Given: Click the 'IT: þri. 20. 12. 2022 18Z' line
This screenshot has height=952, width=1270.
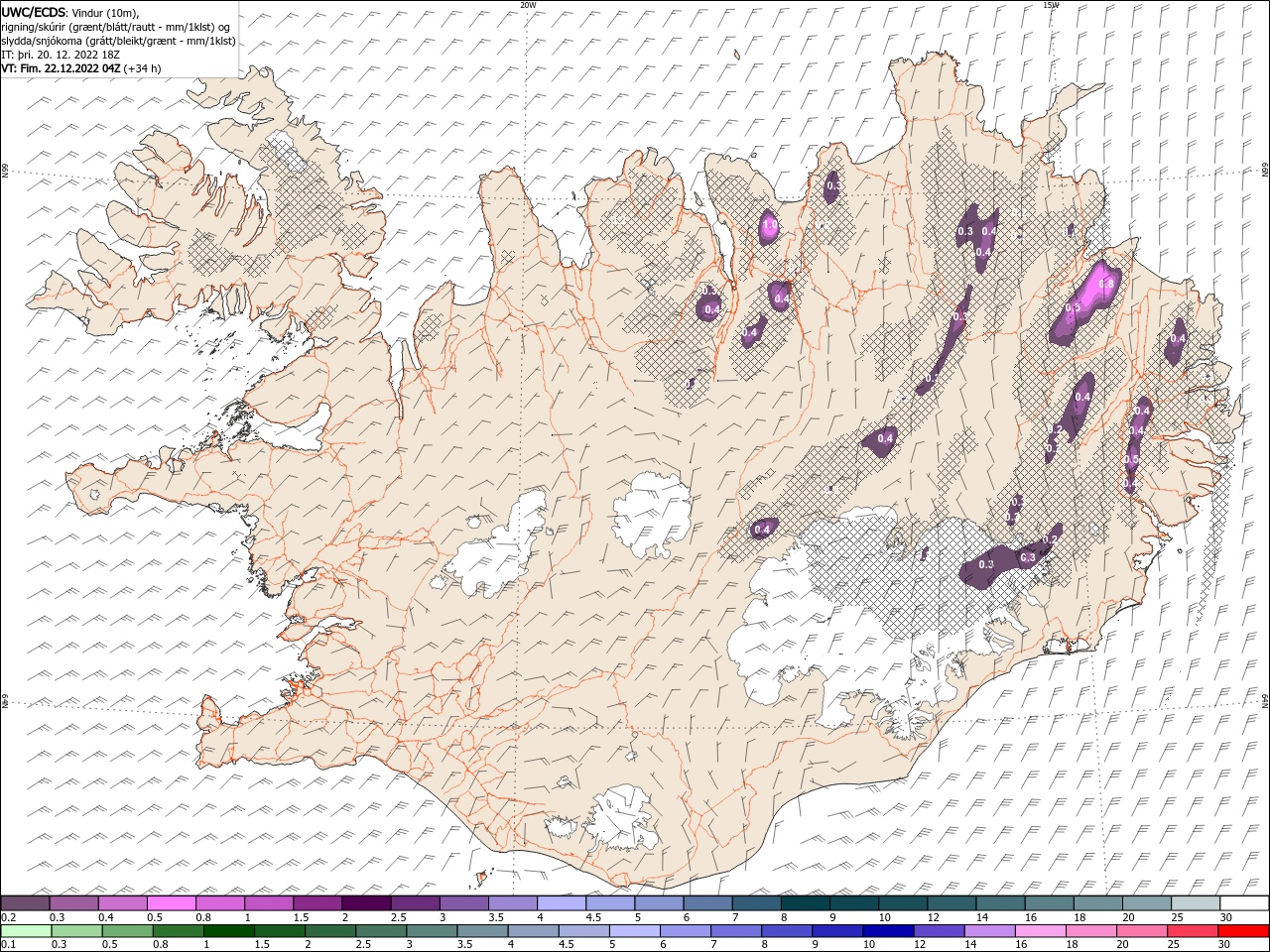Looking at the screenshot, I should pyautogui.click(x=62, y=55).
